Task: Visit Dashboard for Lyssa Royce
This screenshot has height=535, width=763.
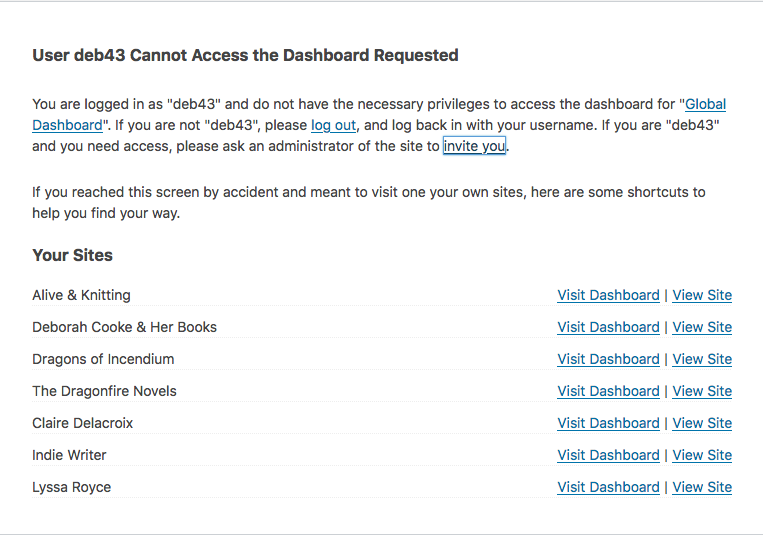Action: (x=608, y=487)
